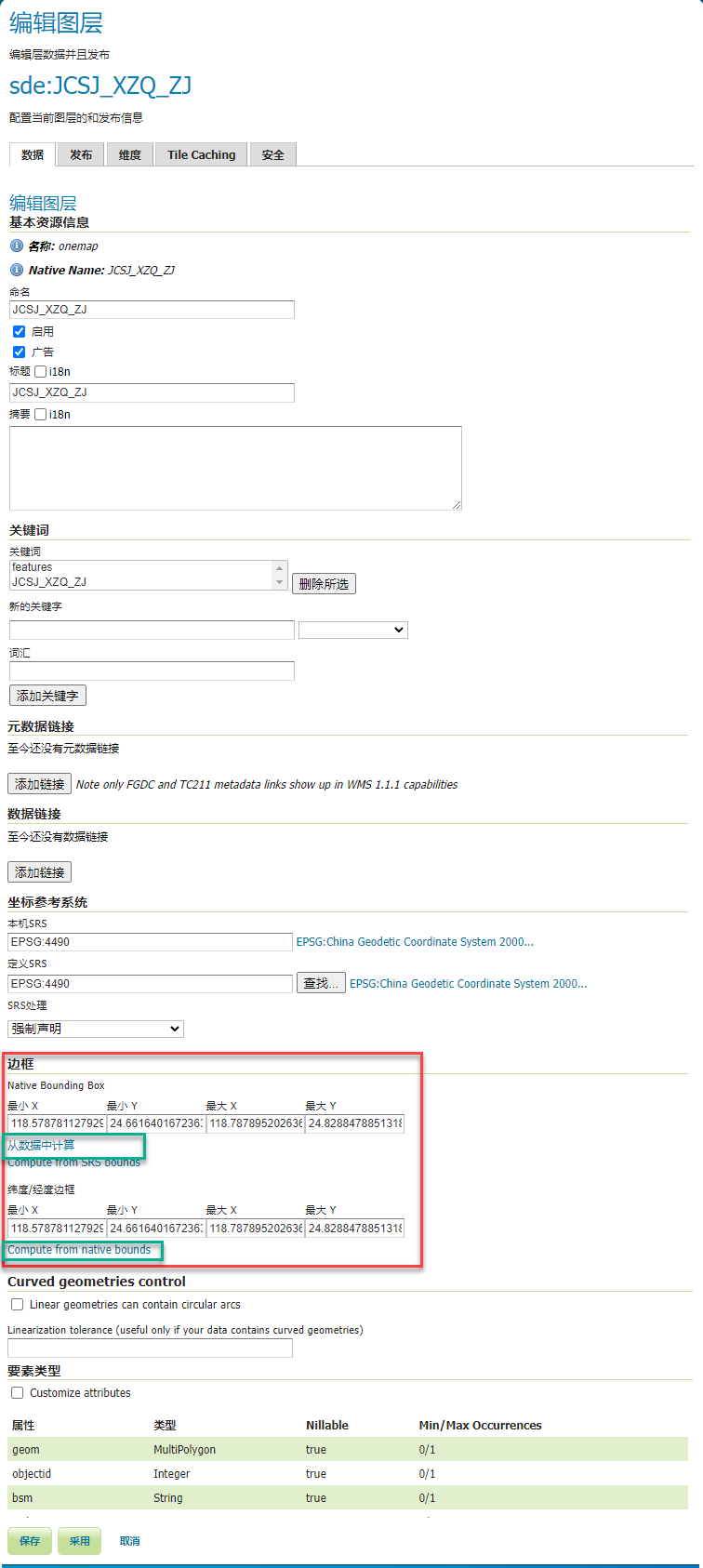Enable Customize attributes checkbox
The width and height of the screenshot is (703, 1568).
[x=18, y=1393]
